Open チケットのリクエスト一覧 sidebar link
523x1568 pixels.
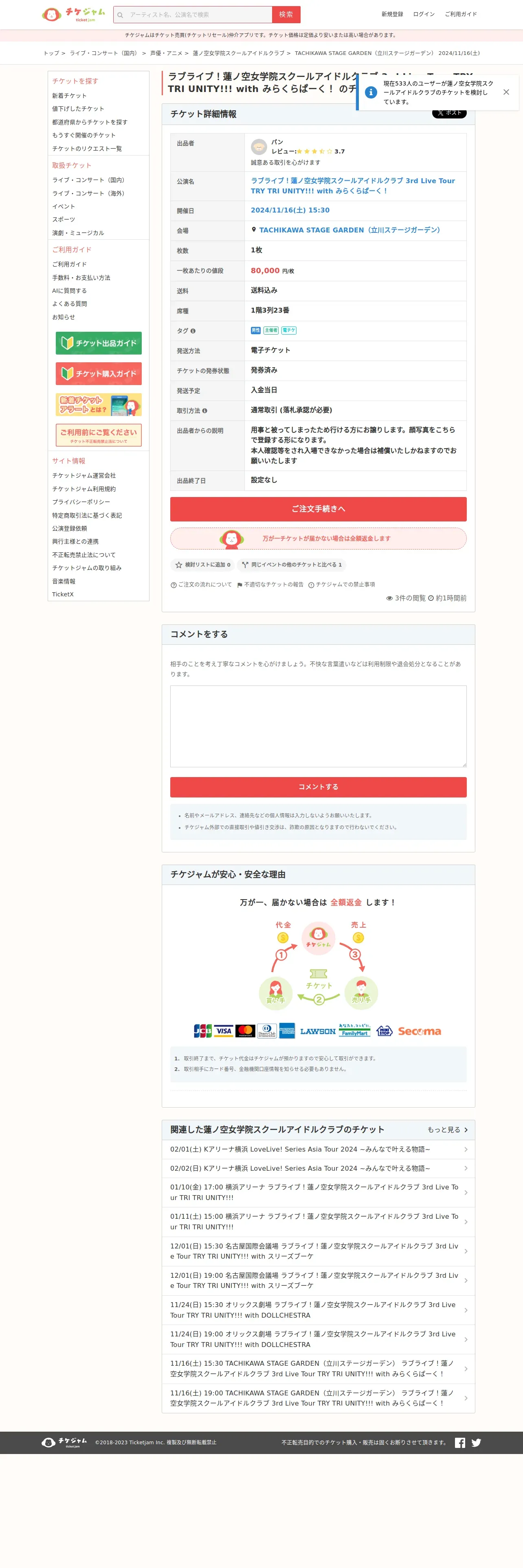pyautogui.click(x=87, y=149)
